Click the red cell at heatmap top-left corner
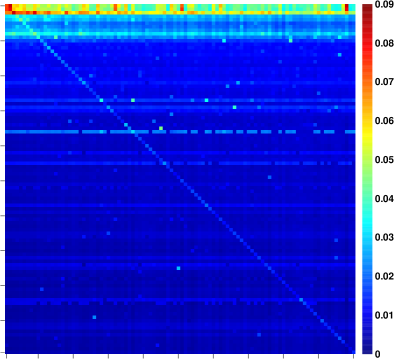 (x=8, y=8)
